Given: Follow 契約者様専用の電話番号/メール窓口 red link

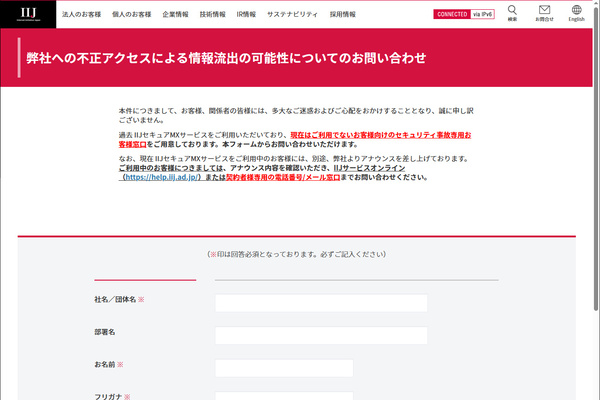Looking at the screenshot, I should point(283,177).
